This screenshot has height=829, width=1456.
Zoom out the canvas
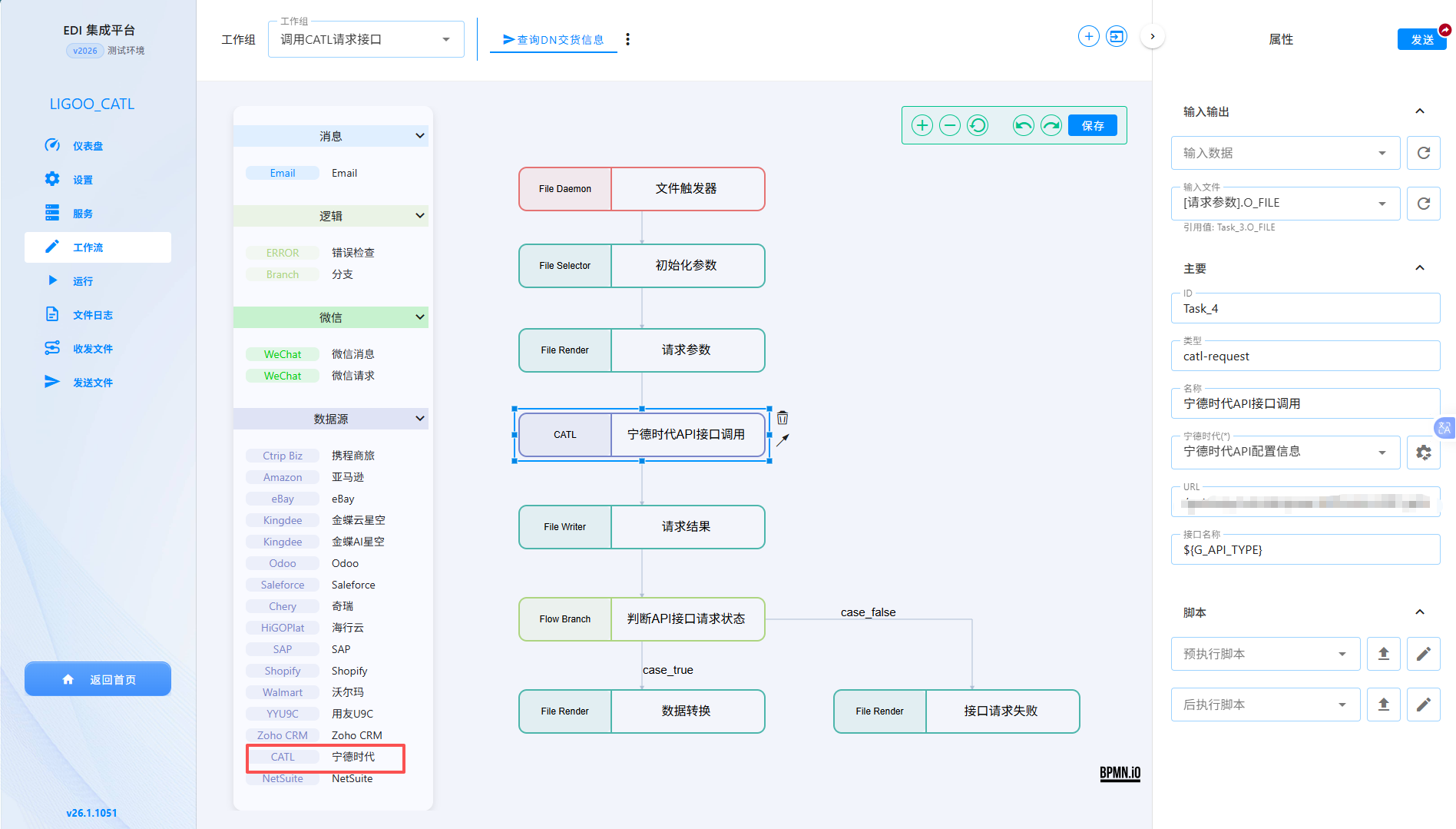[949, 125]
